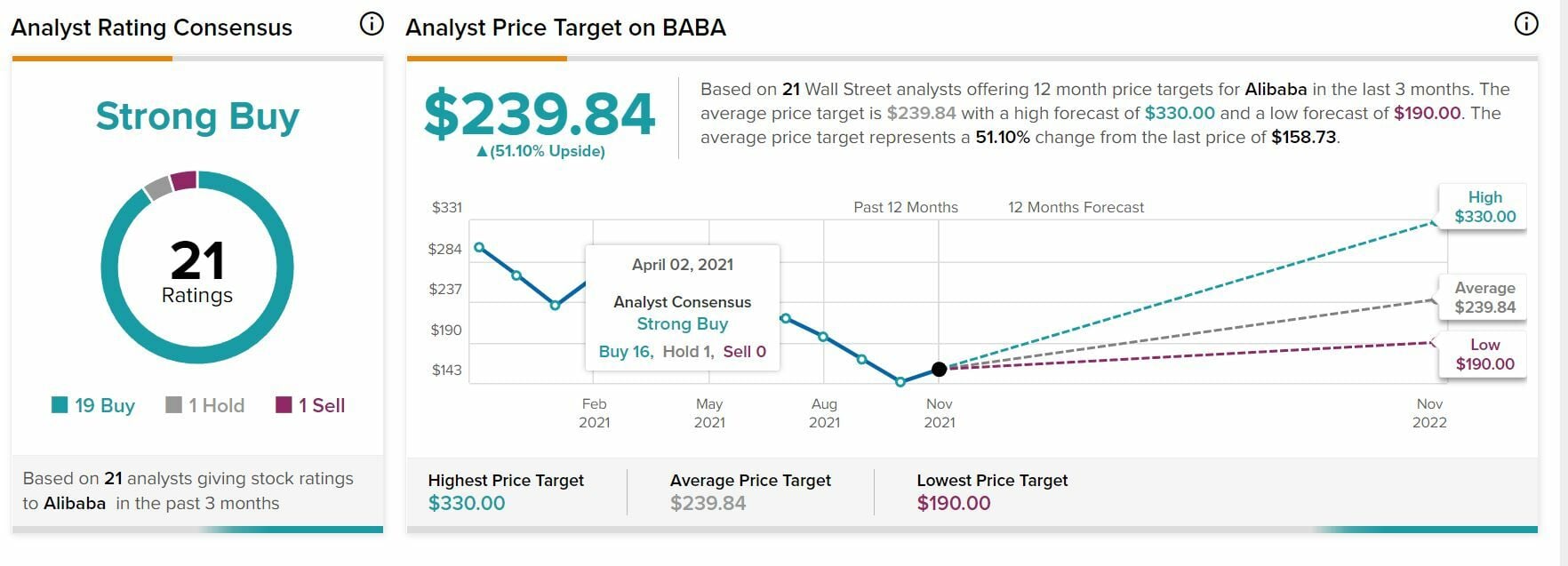This screenshot has height=566, width=1568.
Task: Click the purple Sell legend square
Action: pos(284,405)
